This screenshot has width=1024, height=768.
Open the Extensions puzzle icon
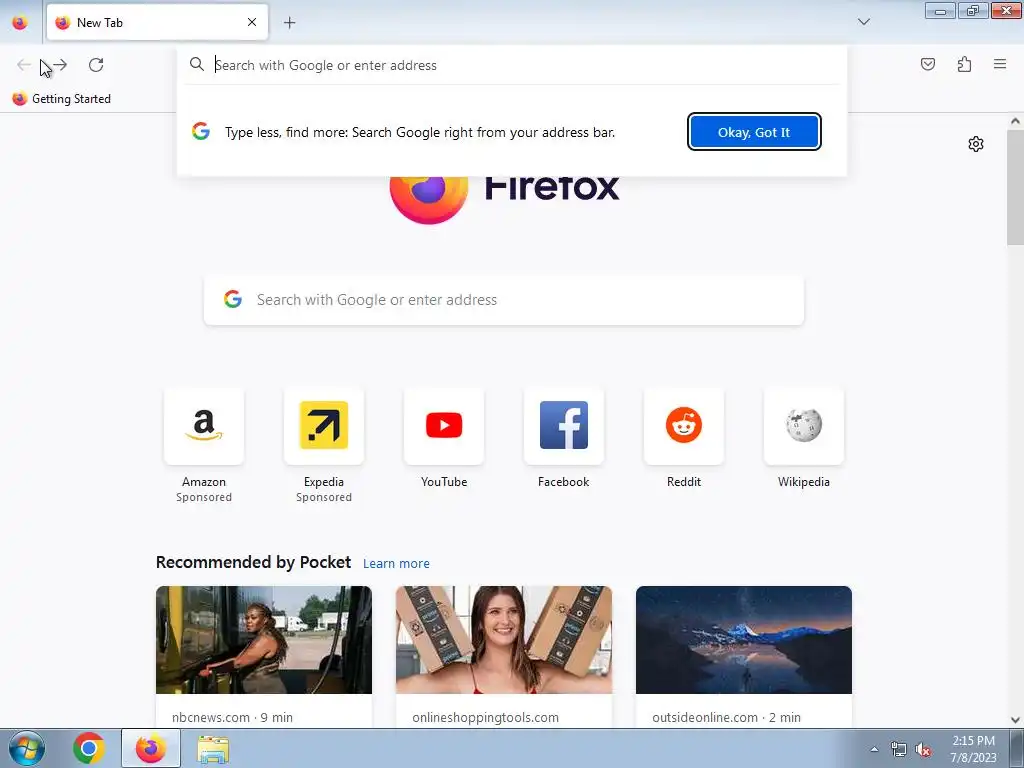tap(964, 64)
